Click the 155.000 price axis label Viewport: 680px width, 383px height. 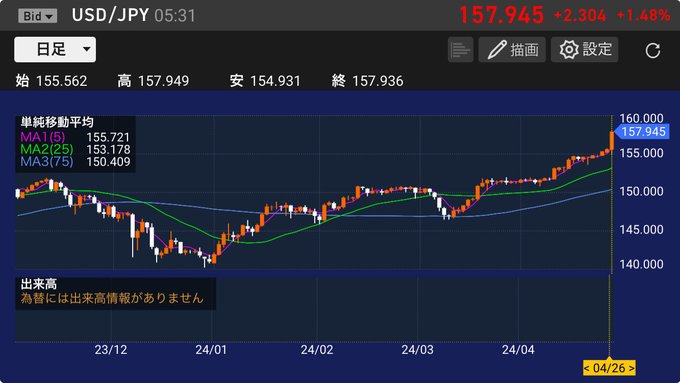coord(641,153)
